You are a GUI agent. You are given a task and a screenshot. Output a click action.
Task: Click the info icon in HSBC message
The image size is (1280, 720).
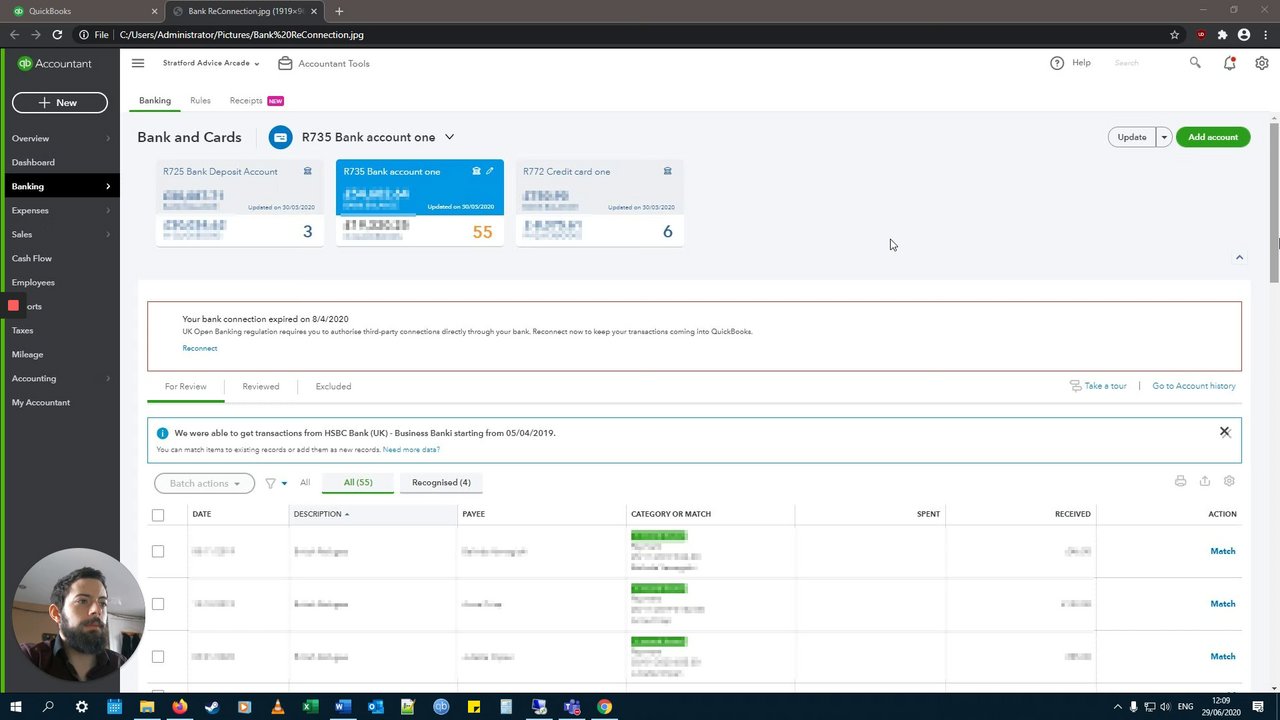coord(162,433)
